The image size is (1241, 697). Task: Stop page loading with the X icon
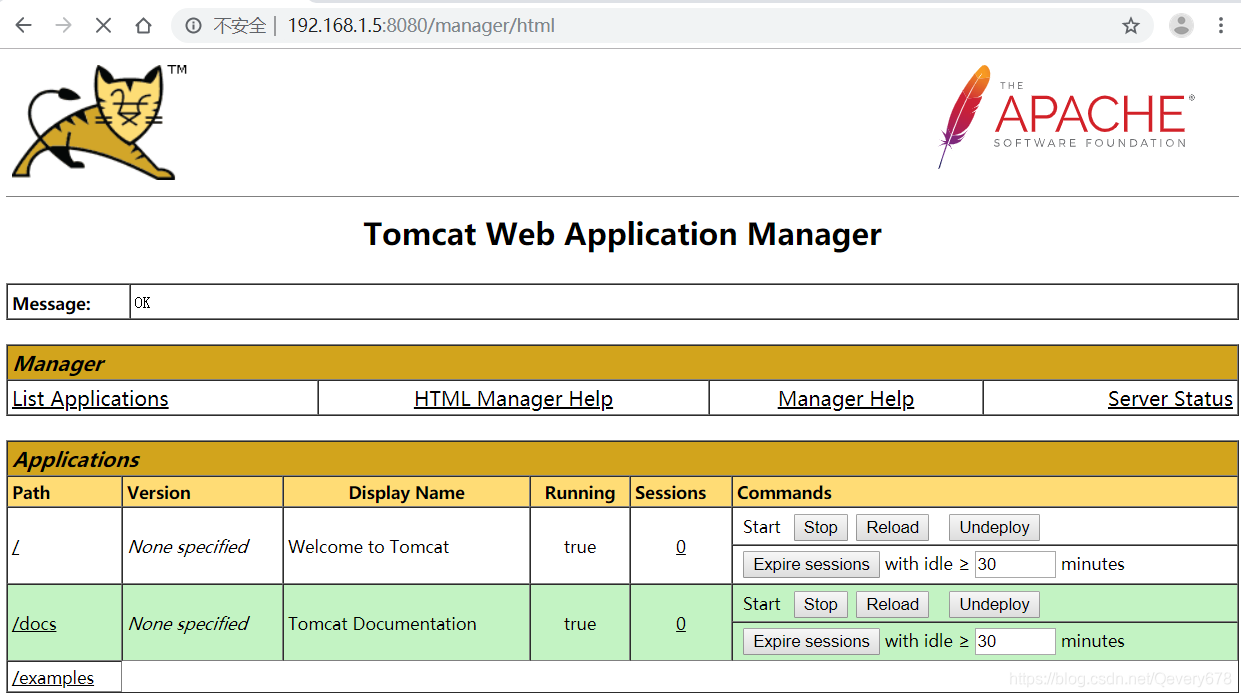pos(103,25)
